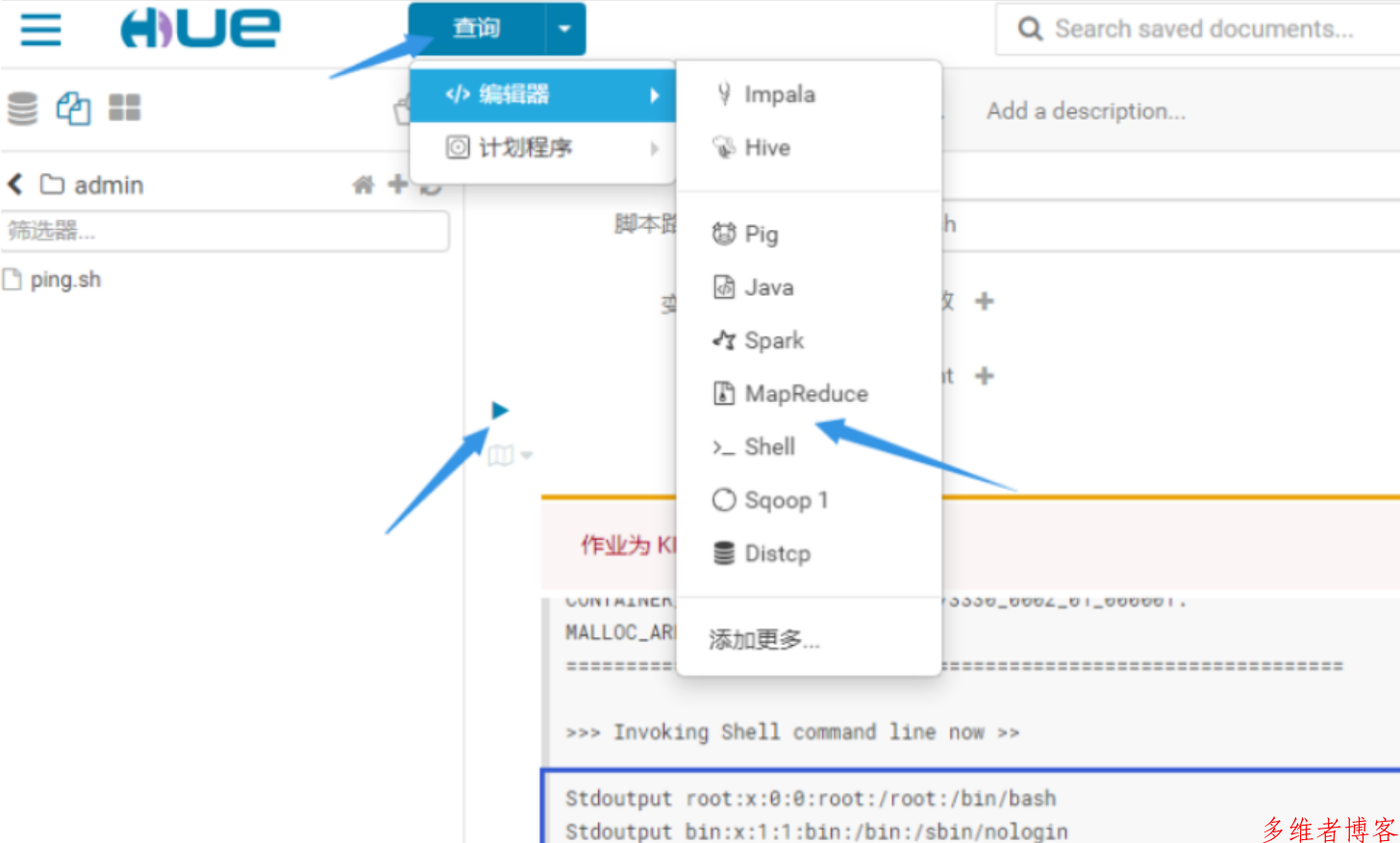Expand the 编辑器 submenu arrow
This screenshot has height=843, width=1400.
click(x=655, y=95)
